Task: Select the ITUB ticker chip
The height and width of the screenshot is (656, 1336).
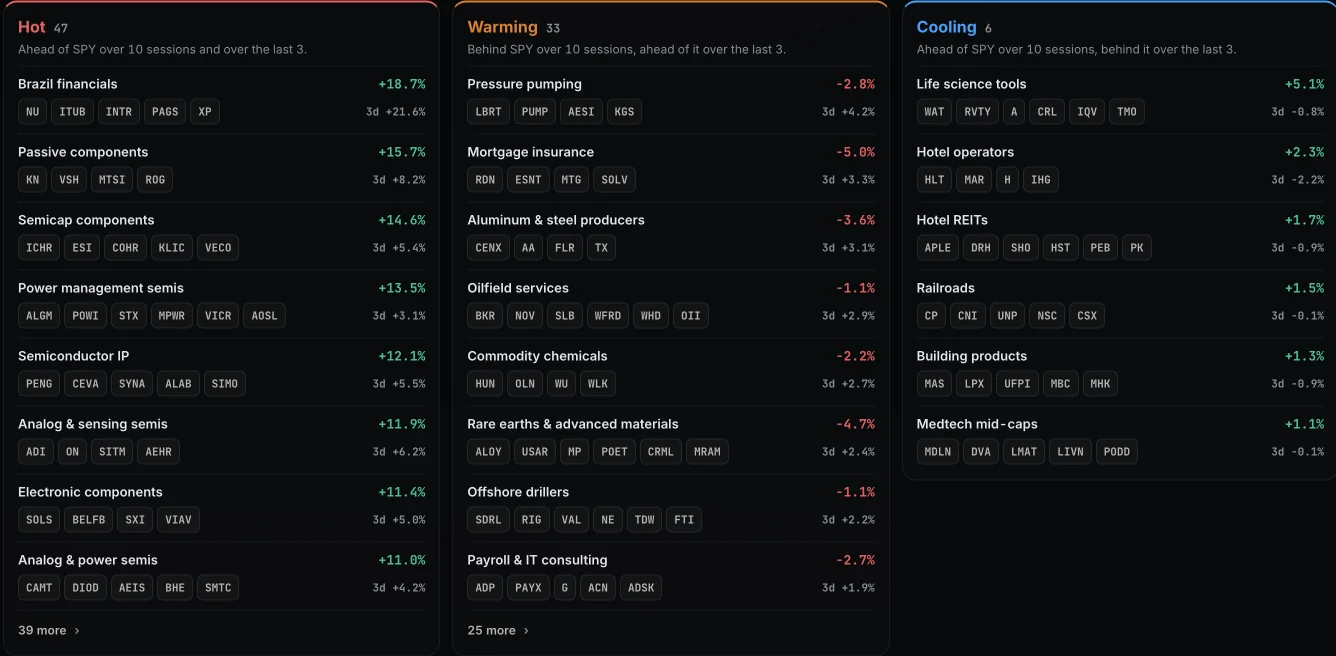Action: click(72, 112)
